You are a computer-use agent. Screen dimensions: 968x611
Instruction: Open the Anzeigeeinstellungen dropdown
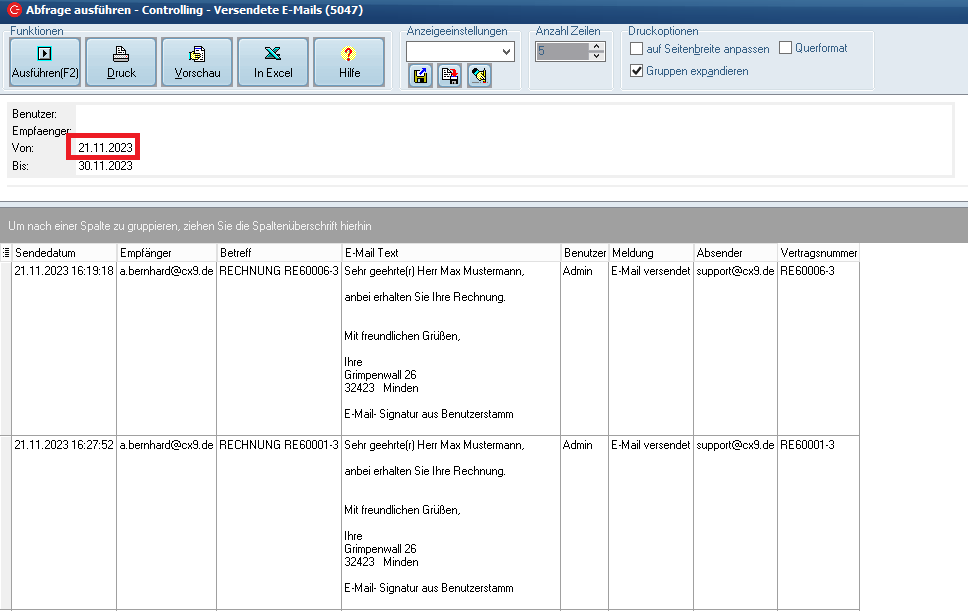[x=506, y=51]
